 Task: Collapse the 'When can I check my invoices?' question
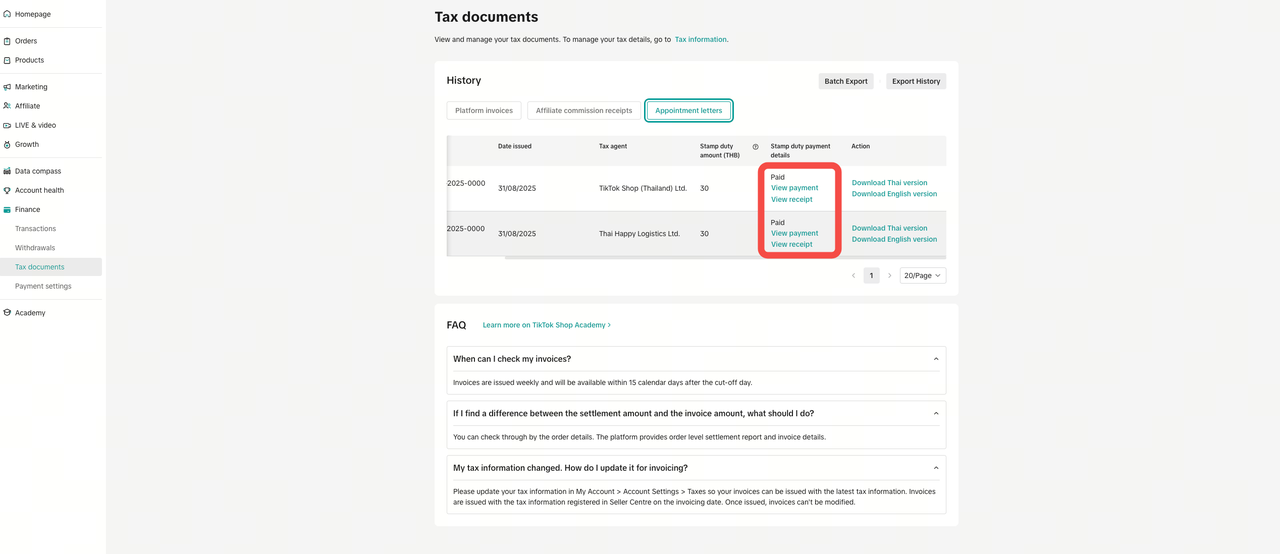pyautogui.click(x=936, y=359)
